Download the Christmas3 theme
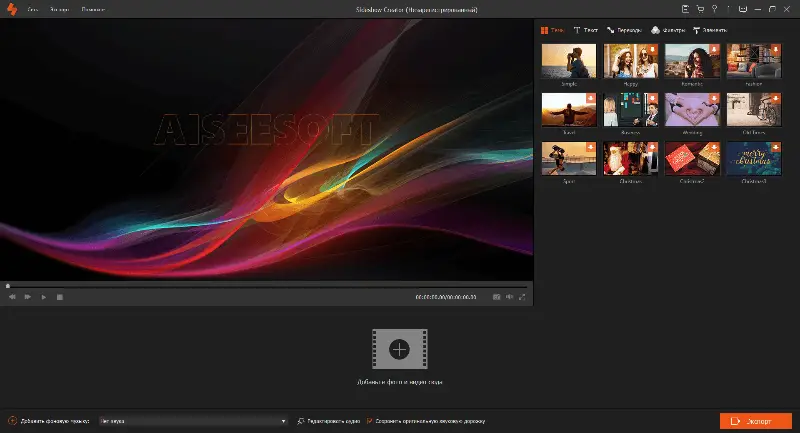 pyautogui.click(x=776, y=147)
